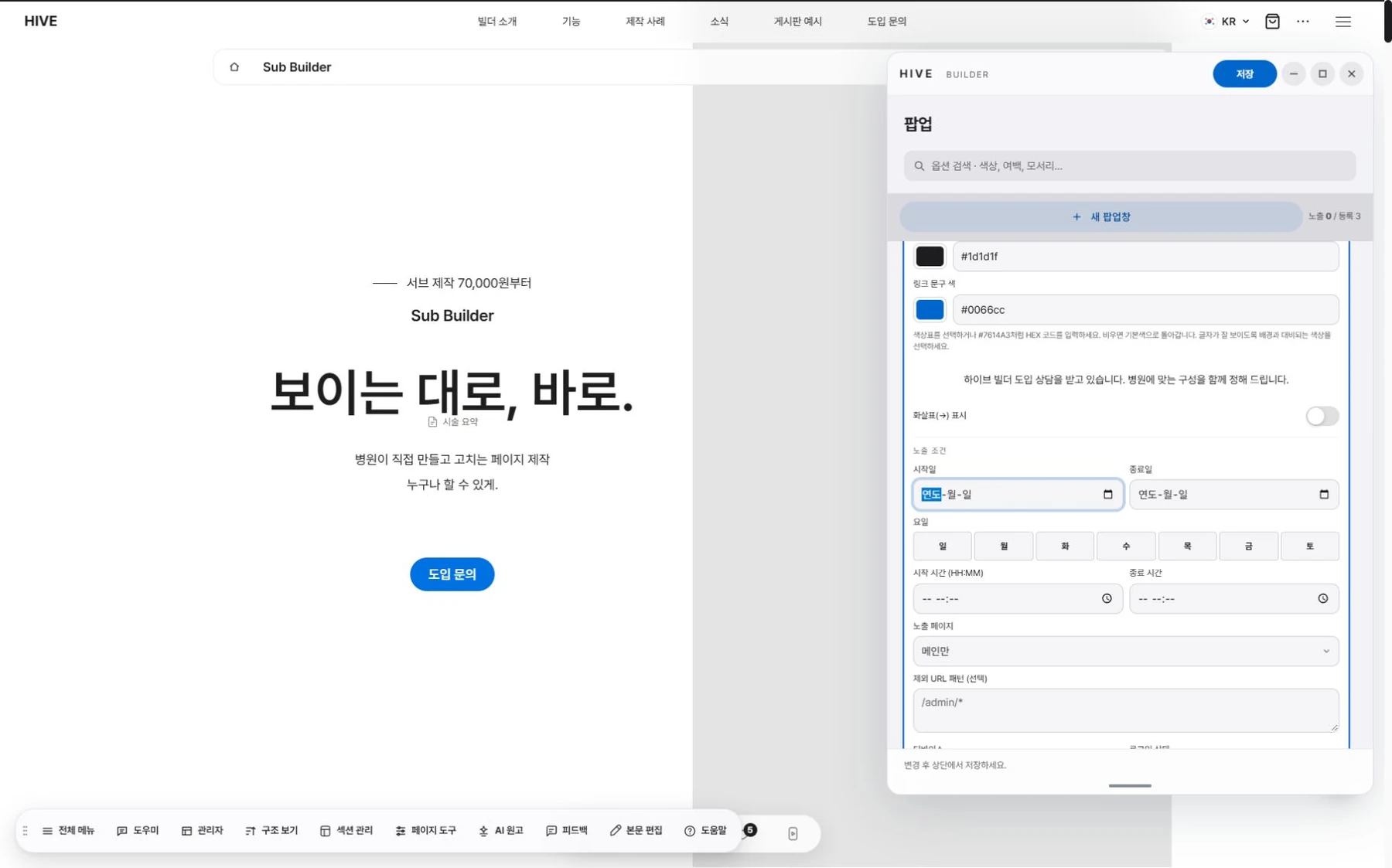Open the KR language selector
This screenshot has width=1392, height=868.
1227,22
